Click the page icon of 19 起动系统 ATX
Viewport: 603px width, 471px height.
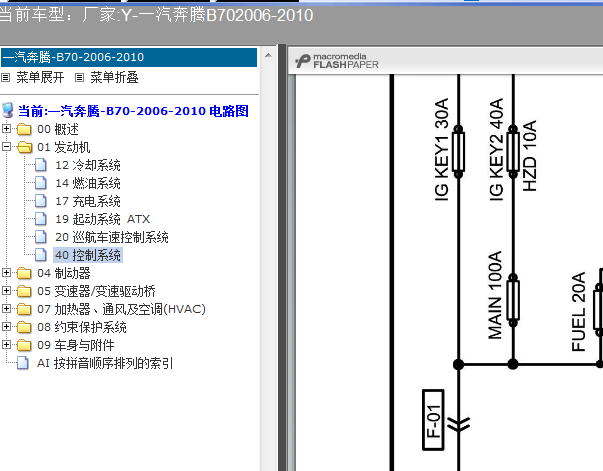click(41, 219)
